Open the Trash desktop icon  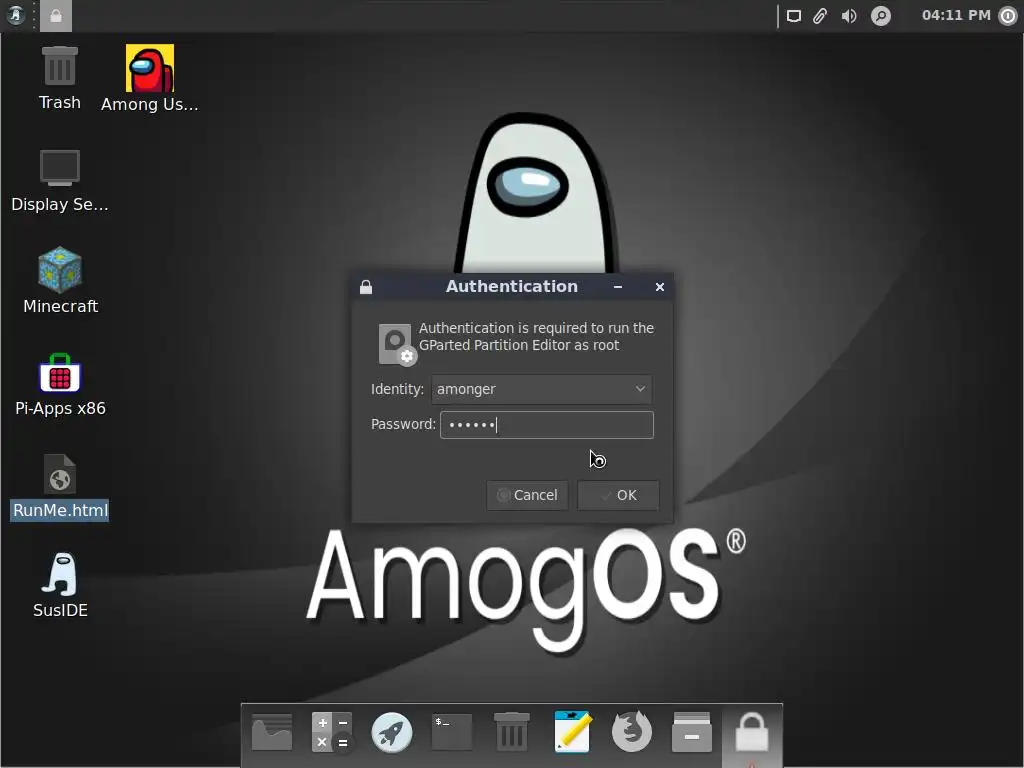(x=59, y=78)
